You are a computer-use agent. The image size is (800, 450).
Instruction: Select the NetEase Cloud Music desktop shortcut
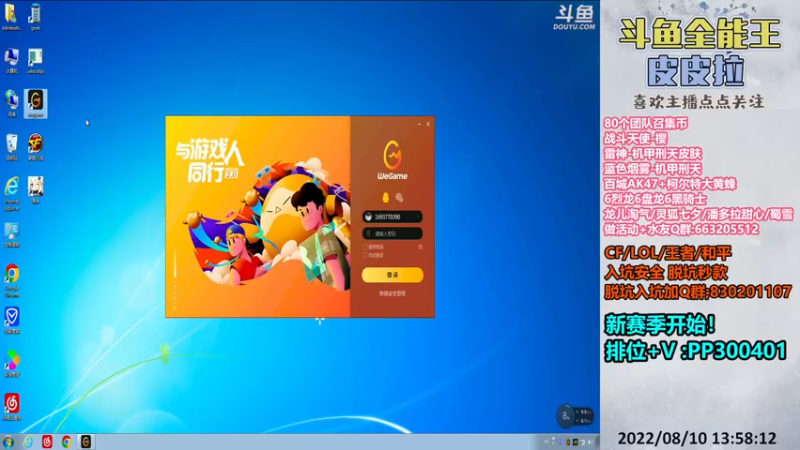[12, 407]
